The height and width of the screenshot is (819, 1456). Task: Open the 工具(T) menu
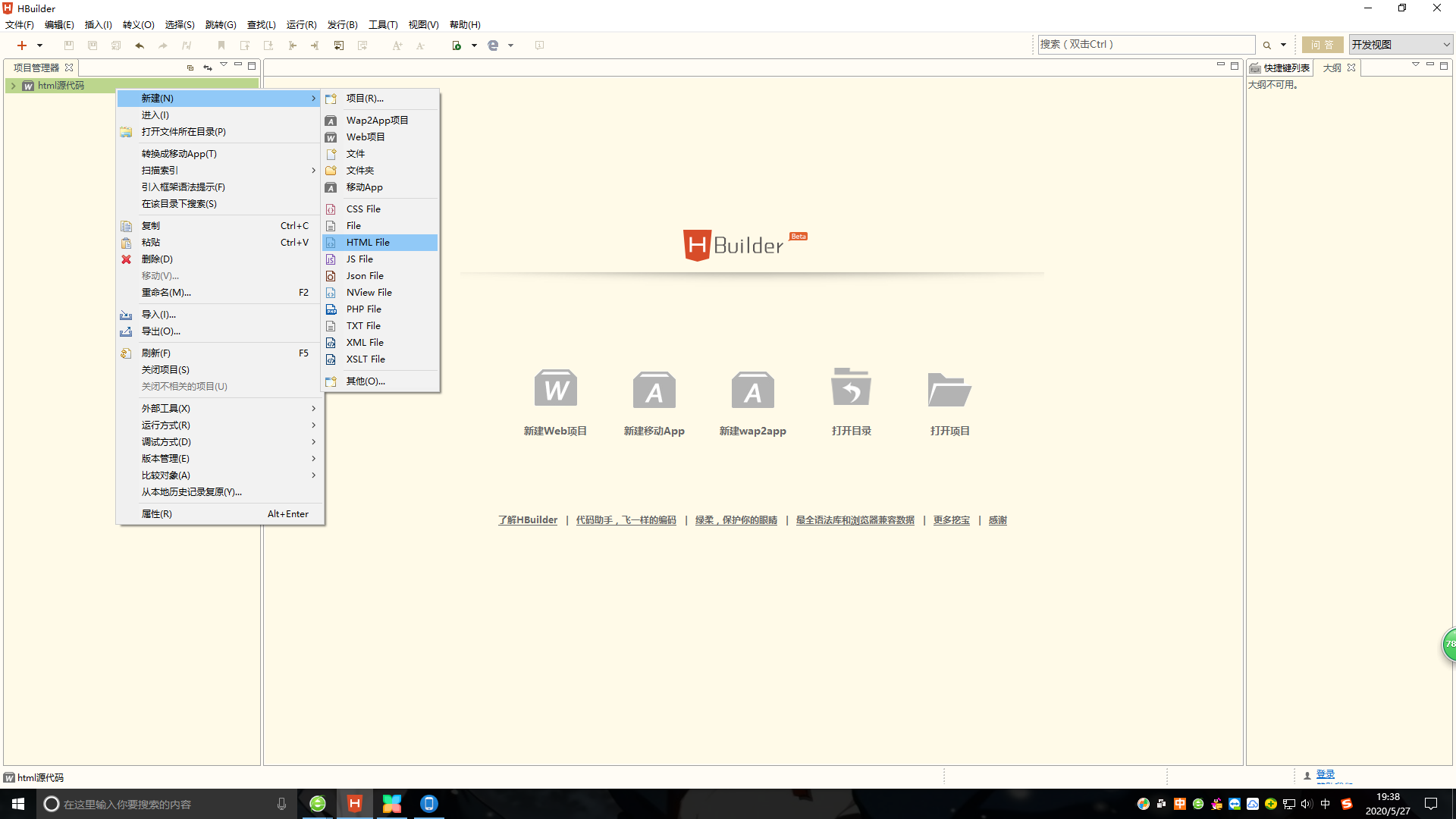pos(382,24)
